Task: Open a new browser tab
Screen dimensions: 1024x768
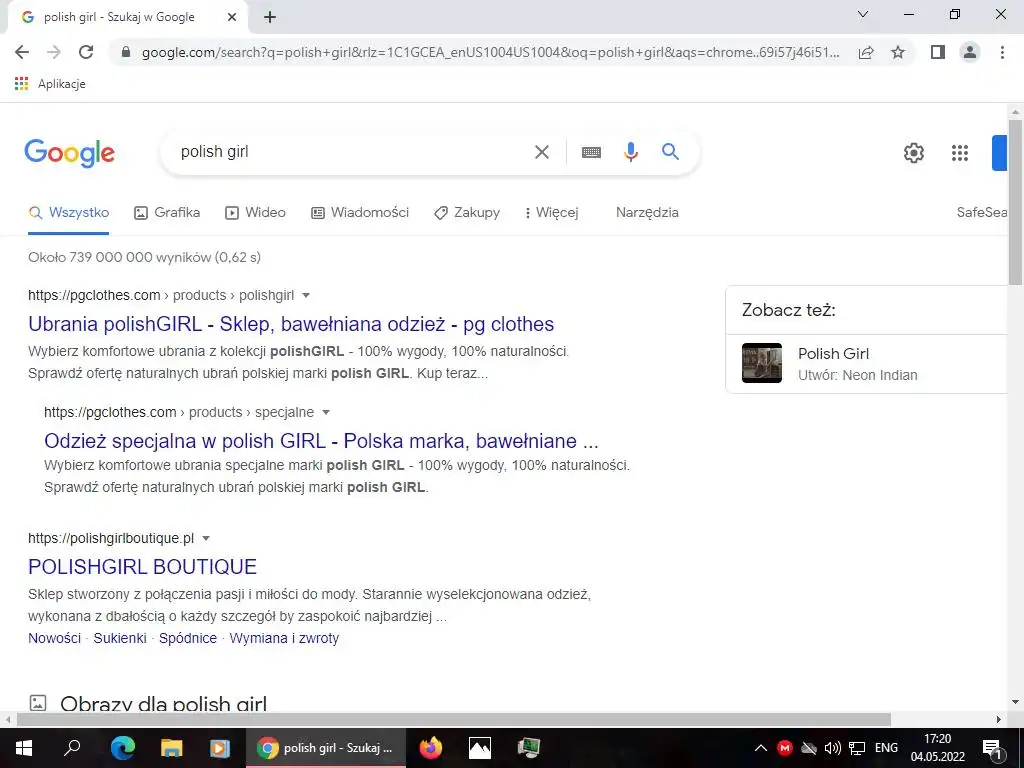Action: coord(270,17)
